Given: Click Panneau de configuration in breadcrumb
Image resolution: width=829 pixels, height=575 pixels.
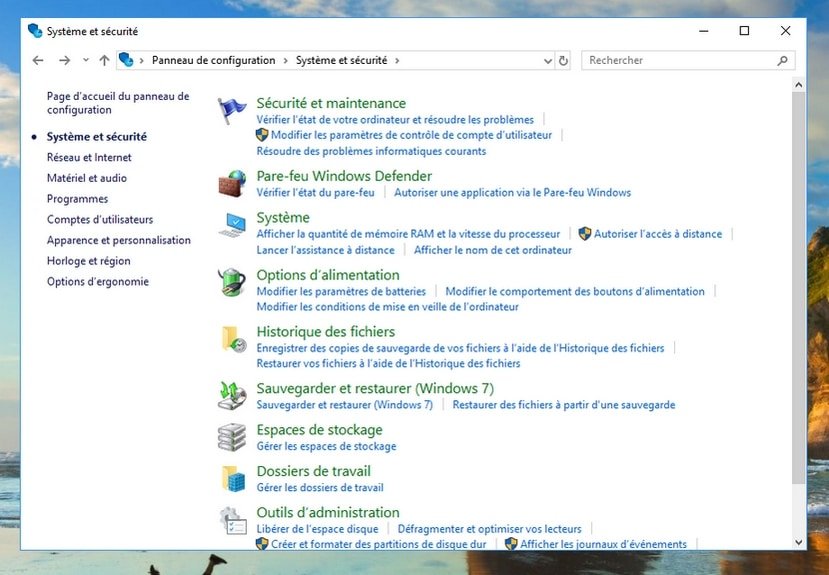Looking at the screenshot, I should (x=214, y=60).
